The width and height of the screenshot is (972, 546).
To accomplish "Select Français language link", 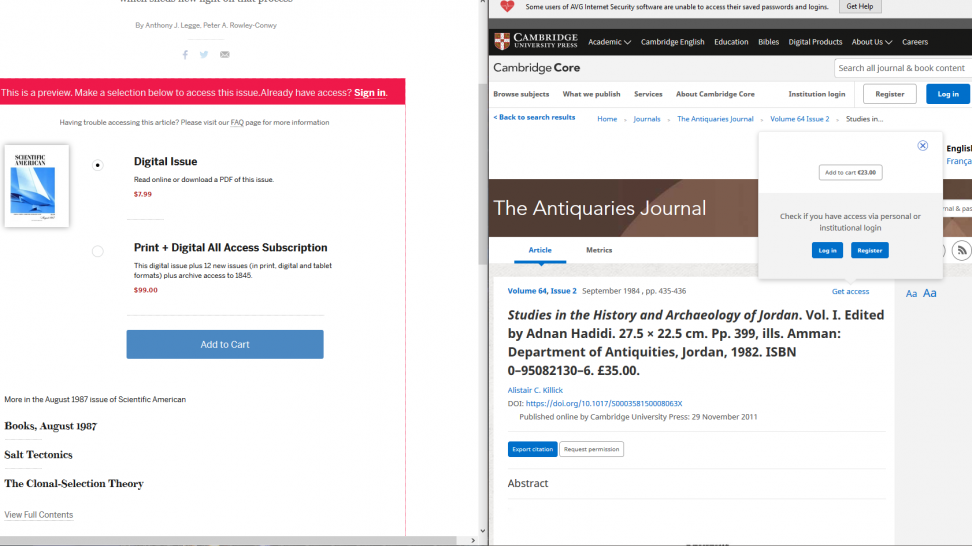I will click(959, 161).
